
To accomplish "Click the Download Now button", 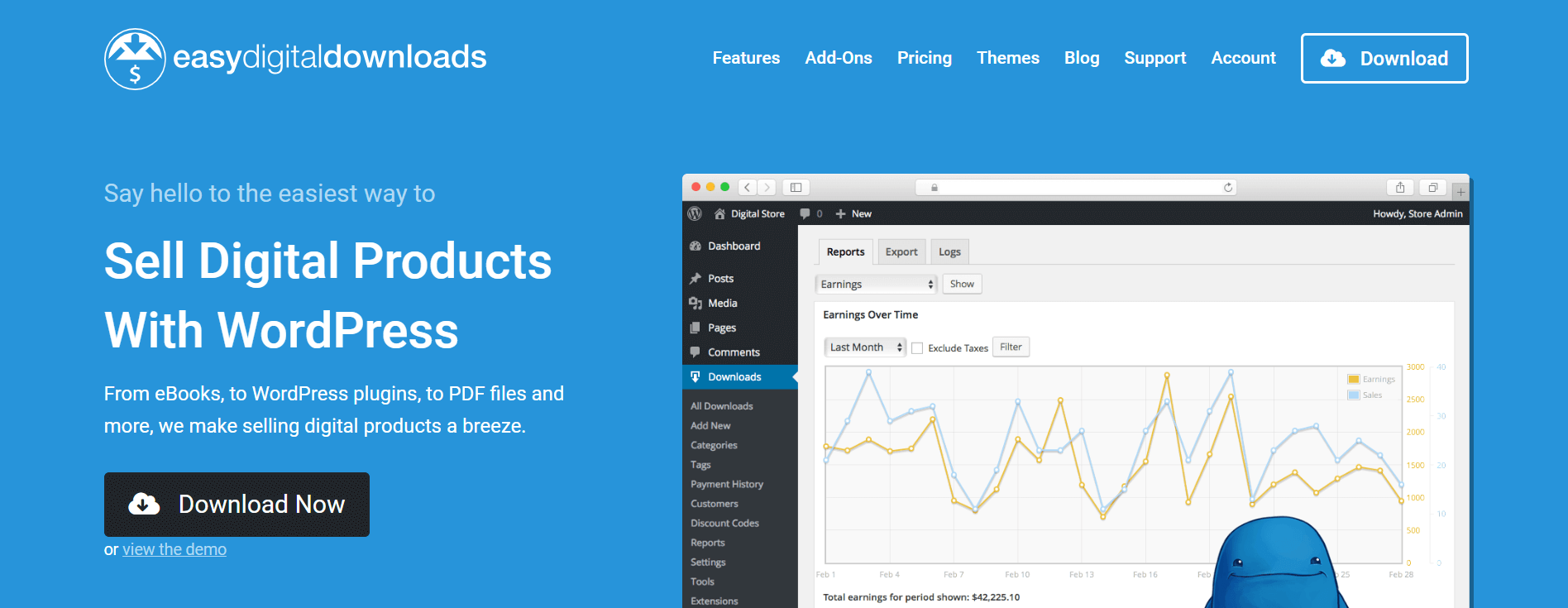I will point(237,504).
